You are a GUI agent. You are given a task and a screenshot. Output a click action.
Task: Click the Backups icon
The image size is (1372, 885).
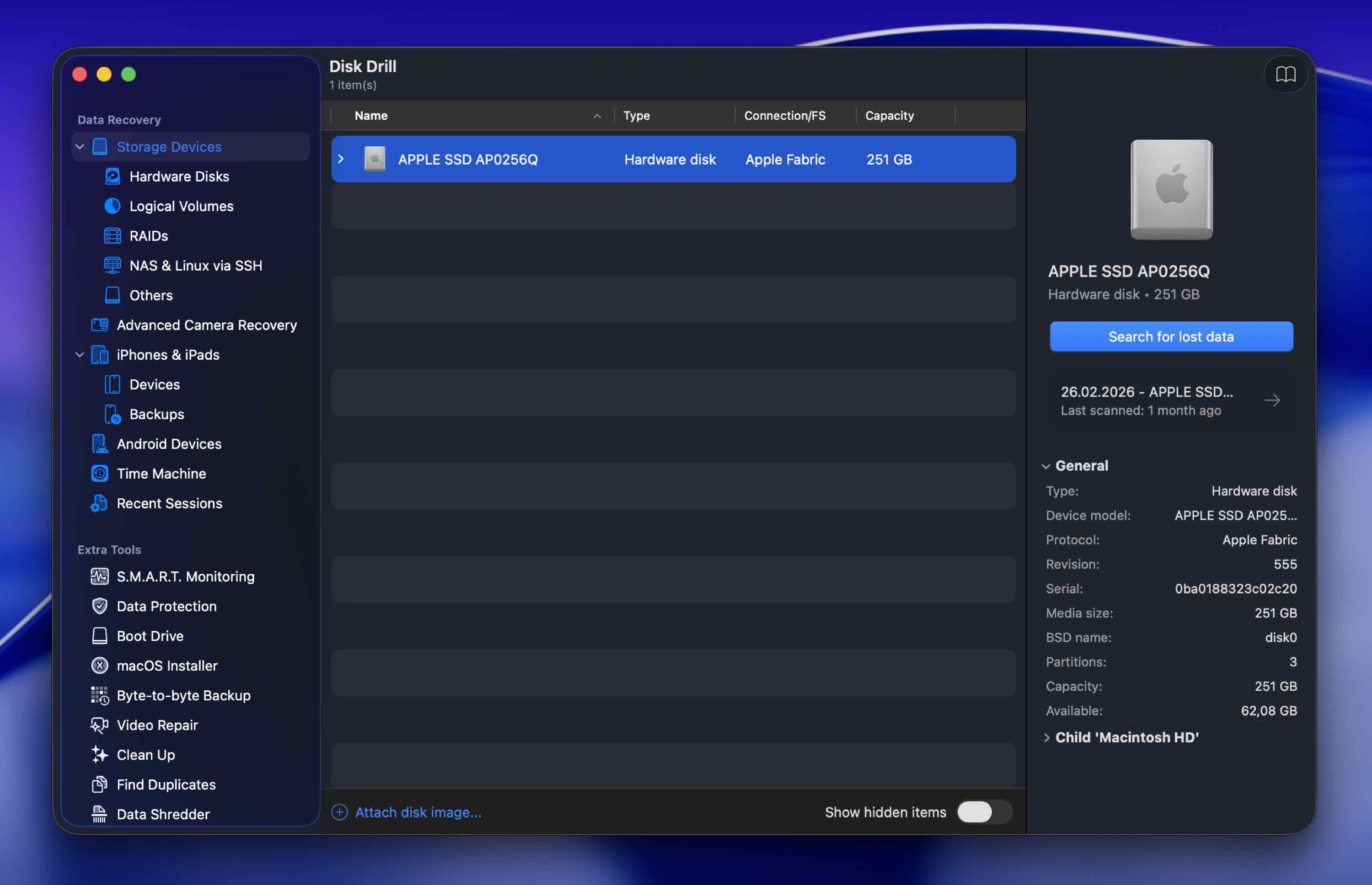(112, 414)
